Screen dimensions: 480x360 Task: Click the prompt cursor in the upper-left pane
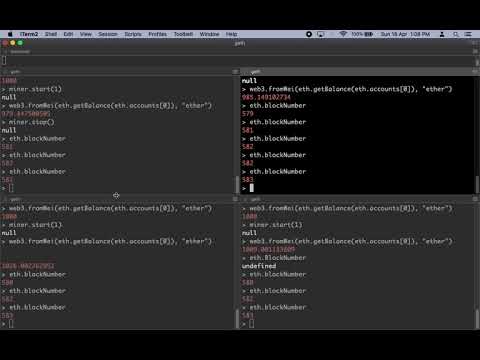click(11, 188)
